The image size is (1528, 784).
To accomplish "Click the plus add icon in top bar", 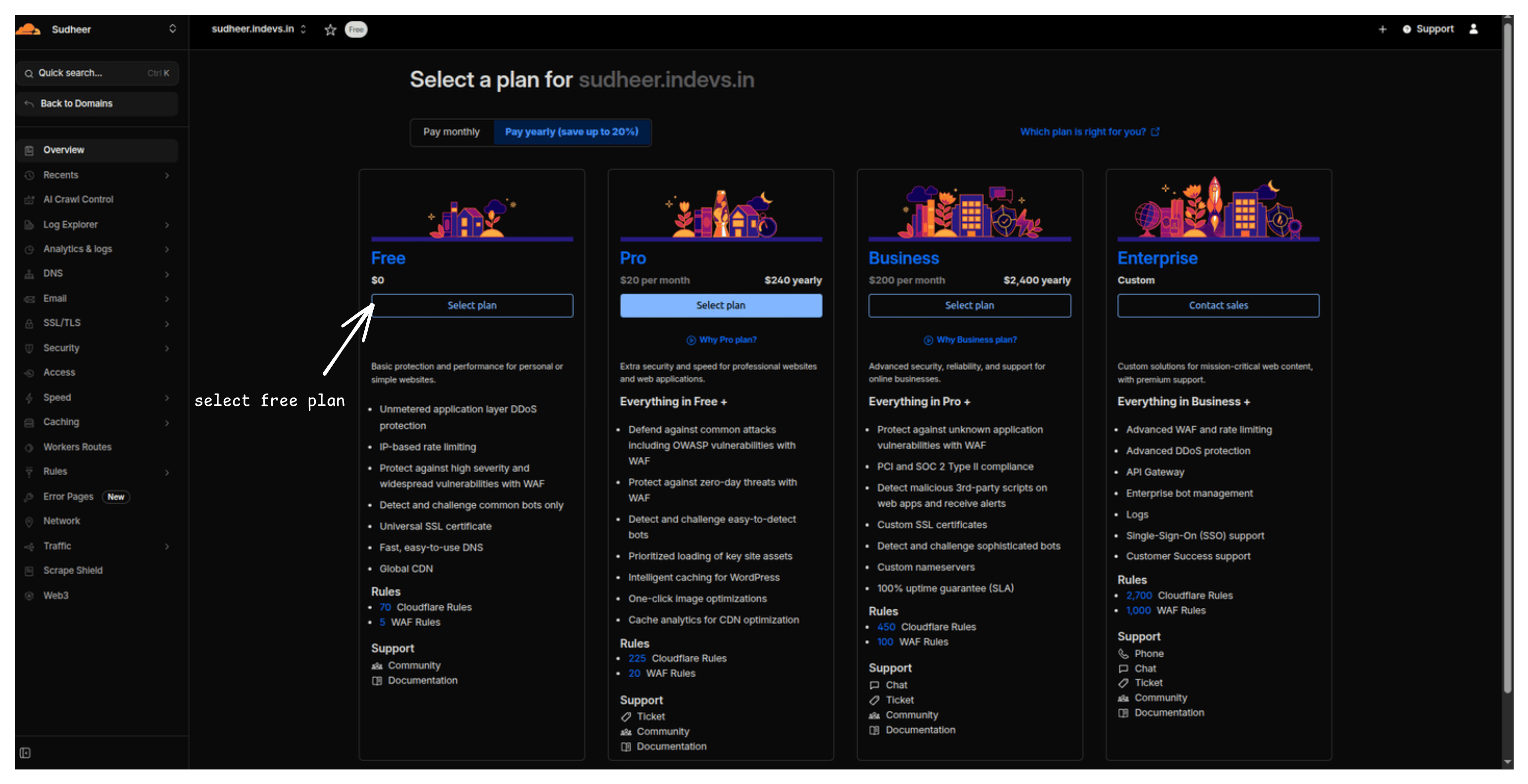I will tap(1382, 29).
